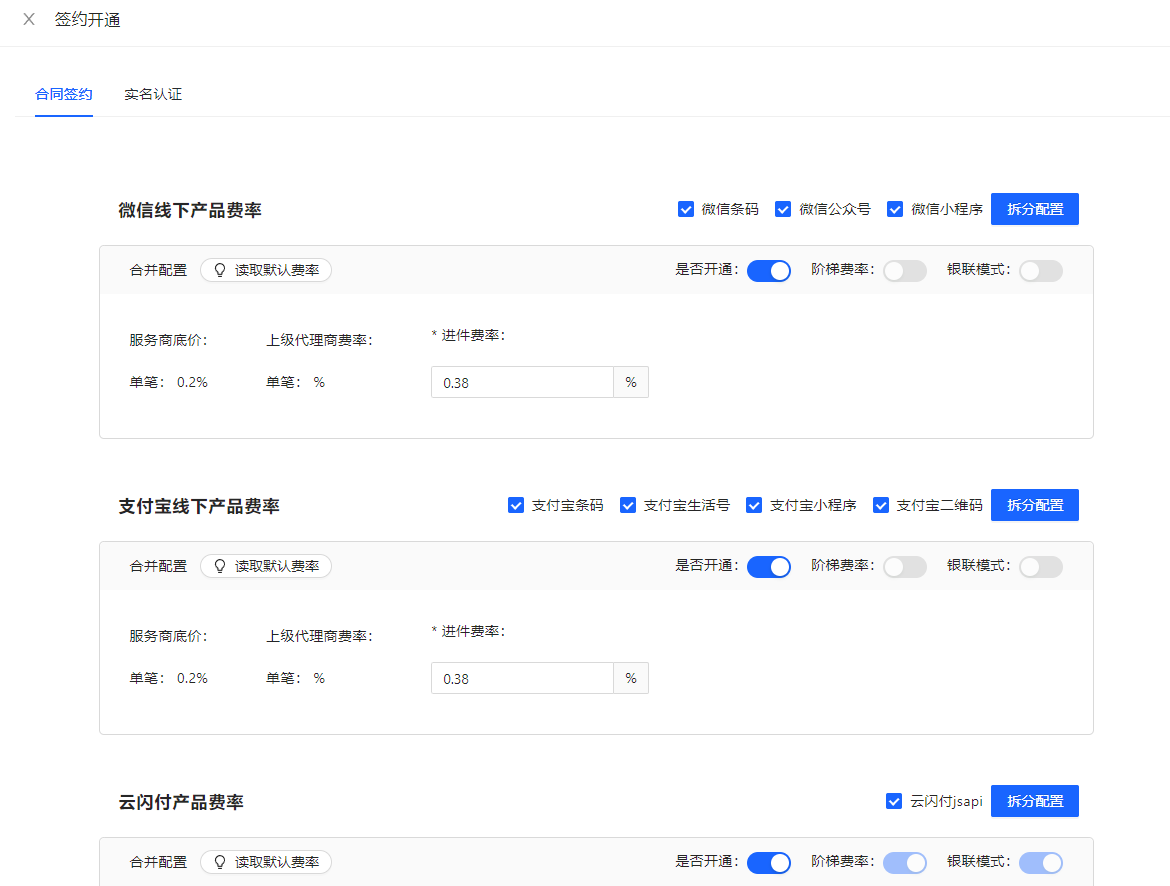Select the 合同签约 tab

(64, 95)
